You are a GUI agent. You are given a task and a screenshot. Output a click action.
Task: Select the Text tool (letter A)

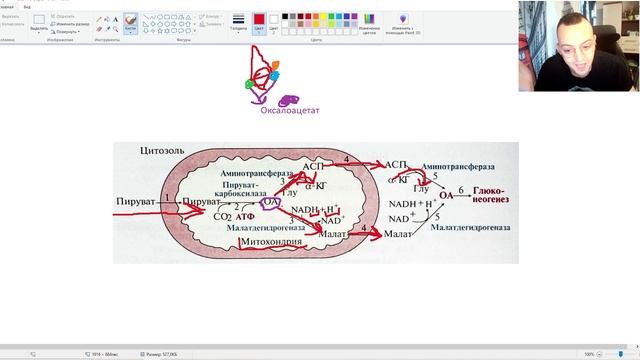116,20
